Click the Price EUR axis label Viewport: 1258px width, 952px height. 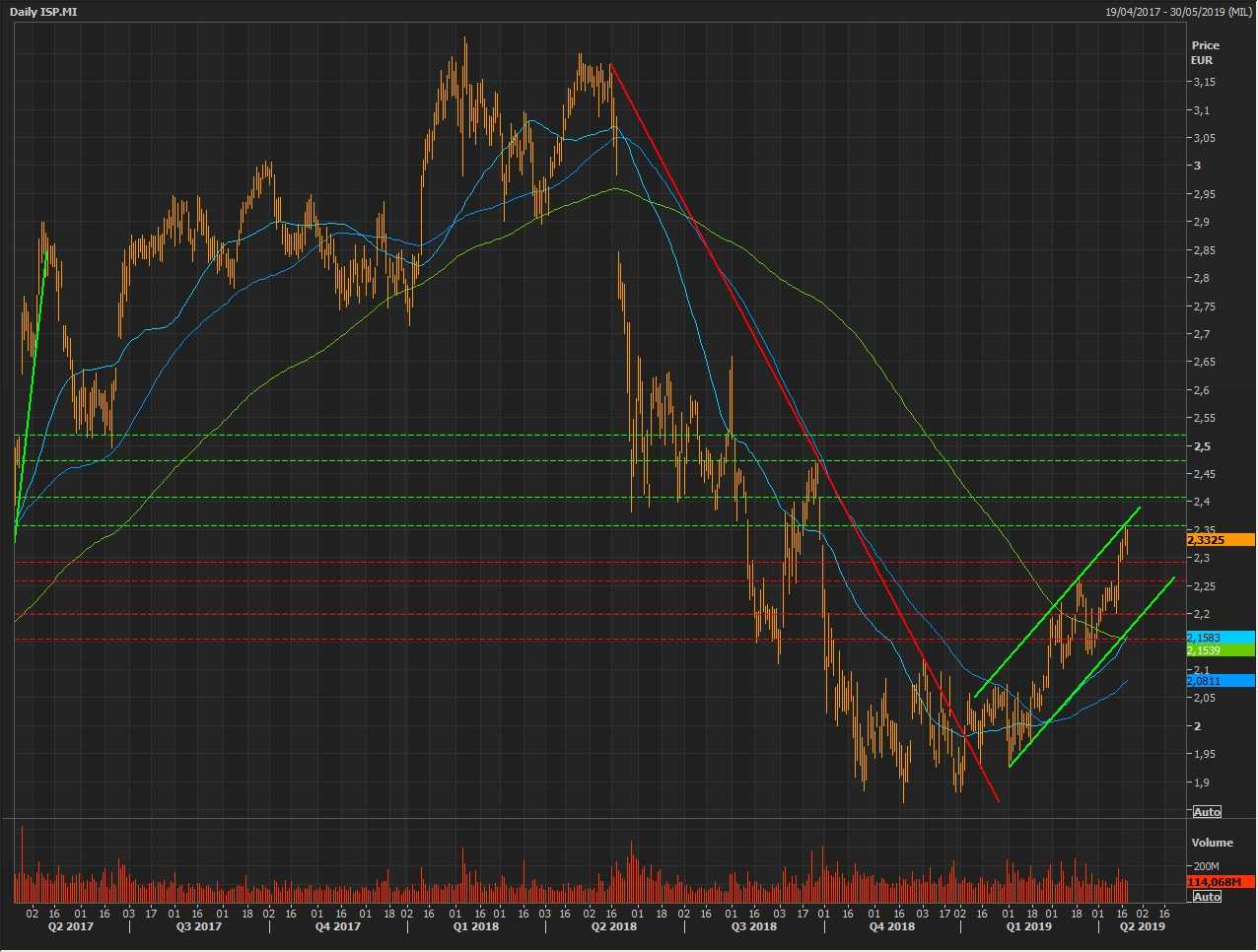coord(1205,52)
